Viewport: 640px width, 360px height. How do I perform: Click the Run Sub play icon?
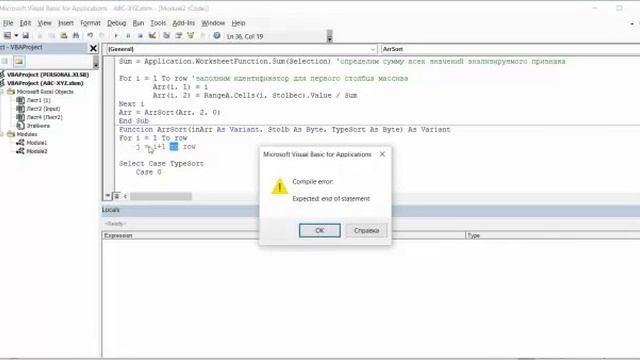coord(116,36)
